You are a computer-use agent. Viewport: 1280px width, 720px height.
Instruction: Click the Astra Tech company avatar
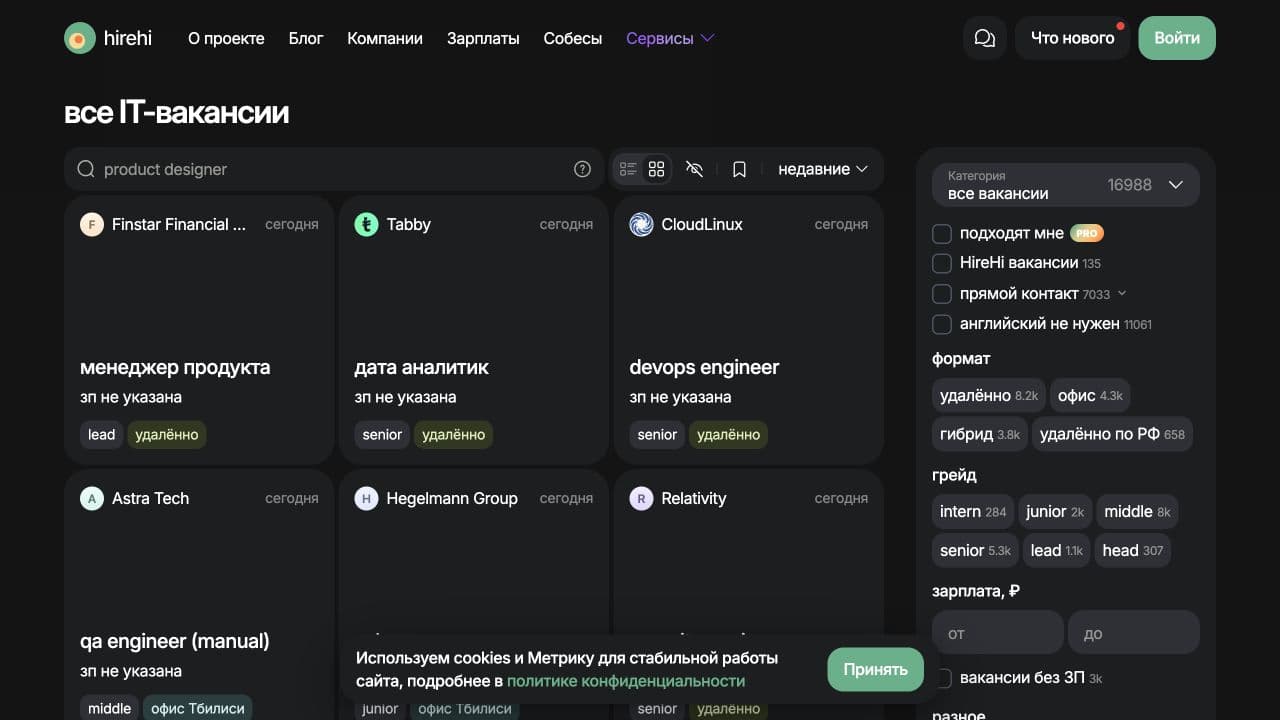(92, 498)
